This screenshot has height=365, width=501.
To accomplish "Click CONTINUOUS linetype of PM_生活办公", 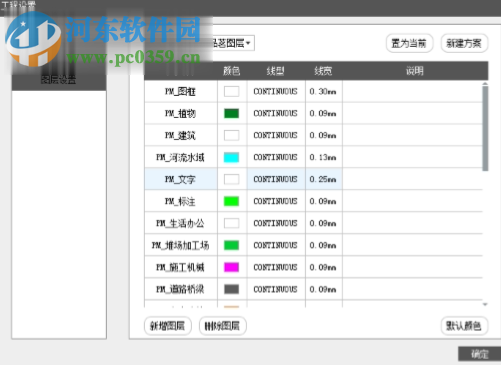I will (x=276, y=223).
